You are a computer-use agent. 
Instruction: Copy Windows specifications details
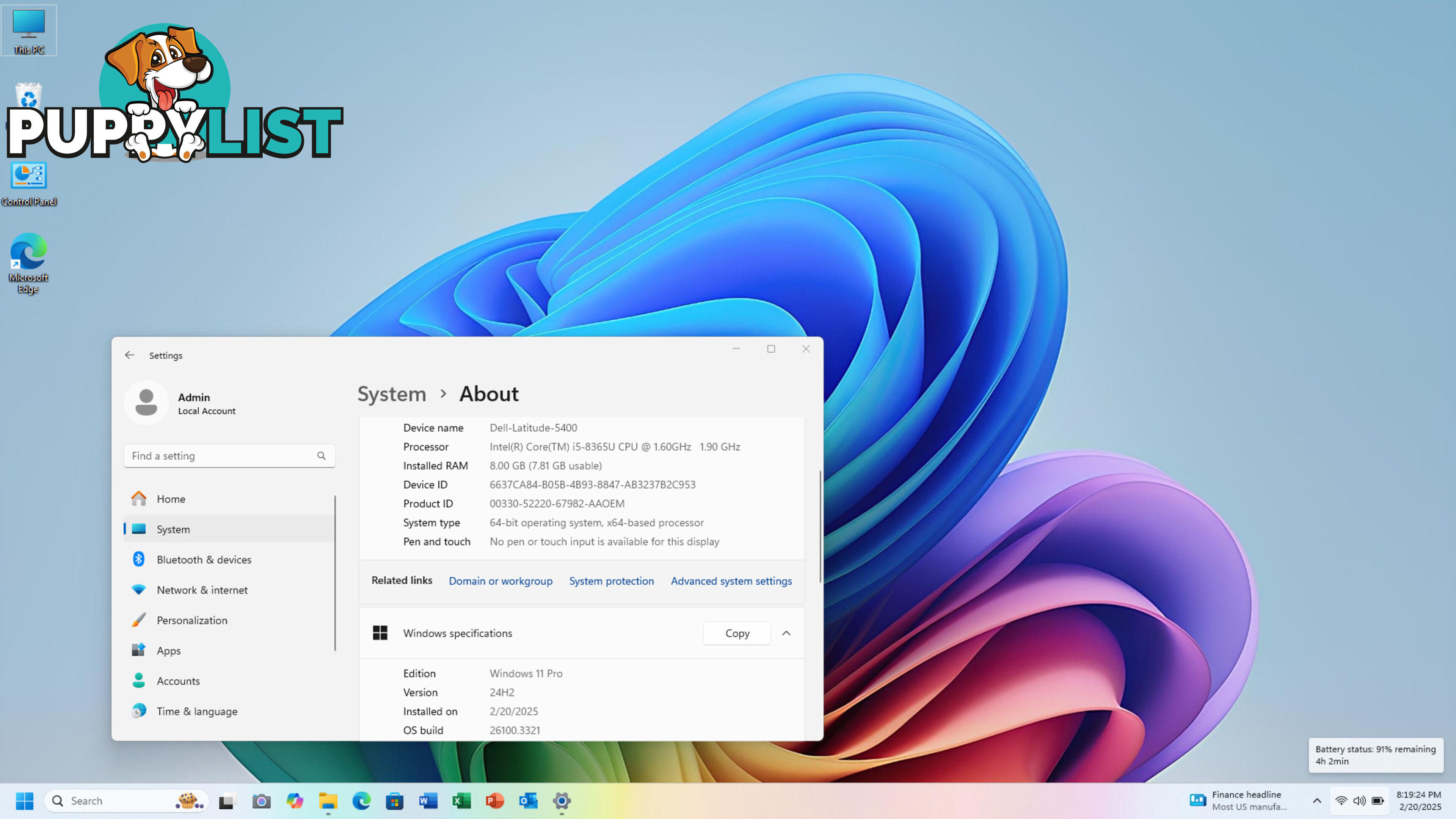click(x=737, y=633)
